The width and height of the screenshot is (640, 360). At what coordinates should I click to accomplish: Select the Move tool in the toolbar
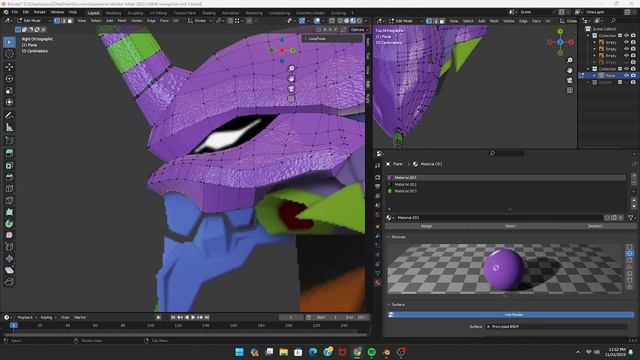9,67
